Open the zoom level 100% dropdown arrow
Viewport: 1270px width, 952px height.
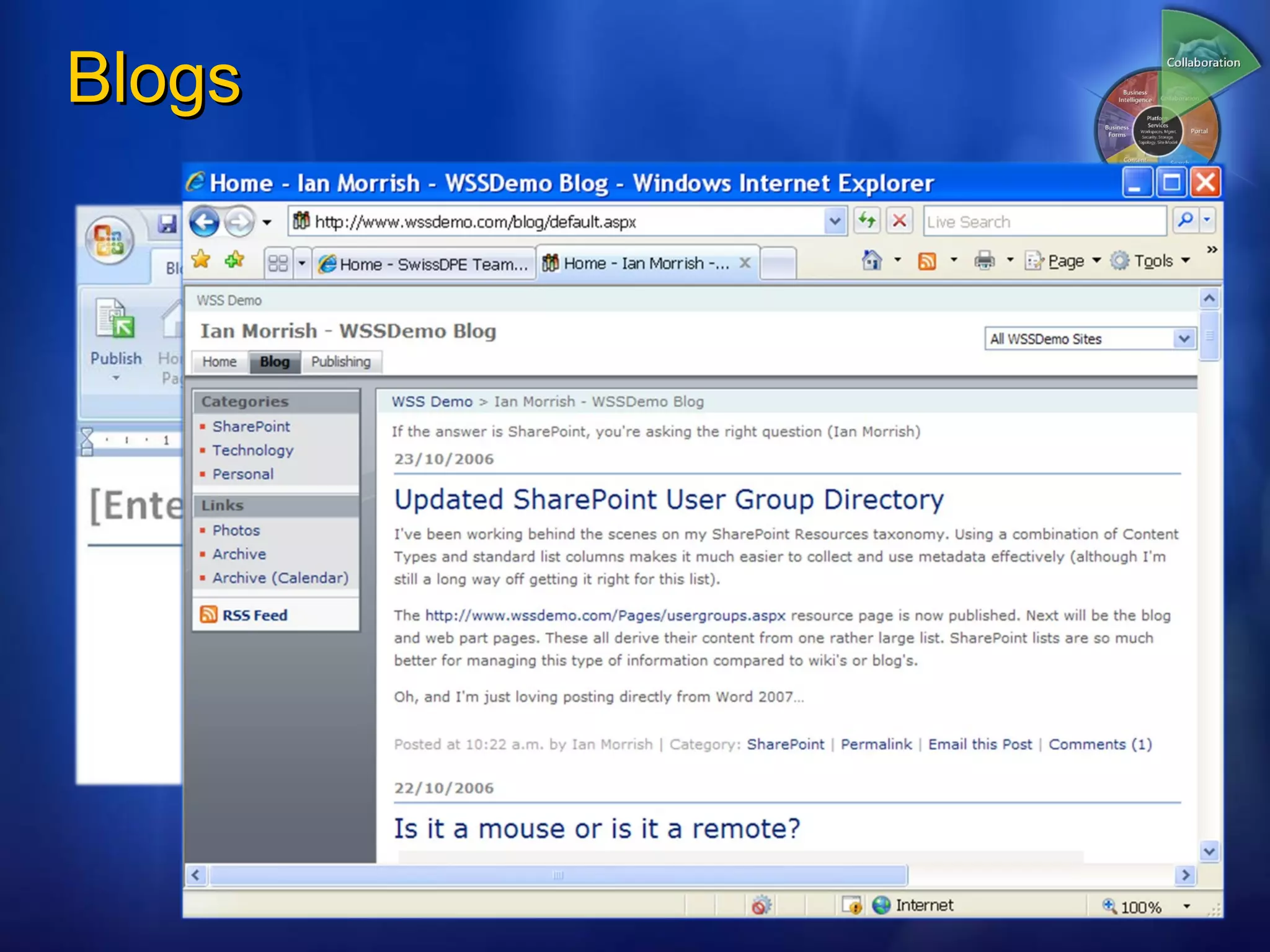(1186, 907)
